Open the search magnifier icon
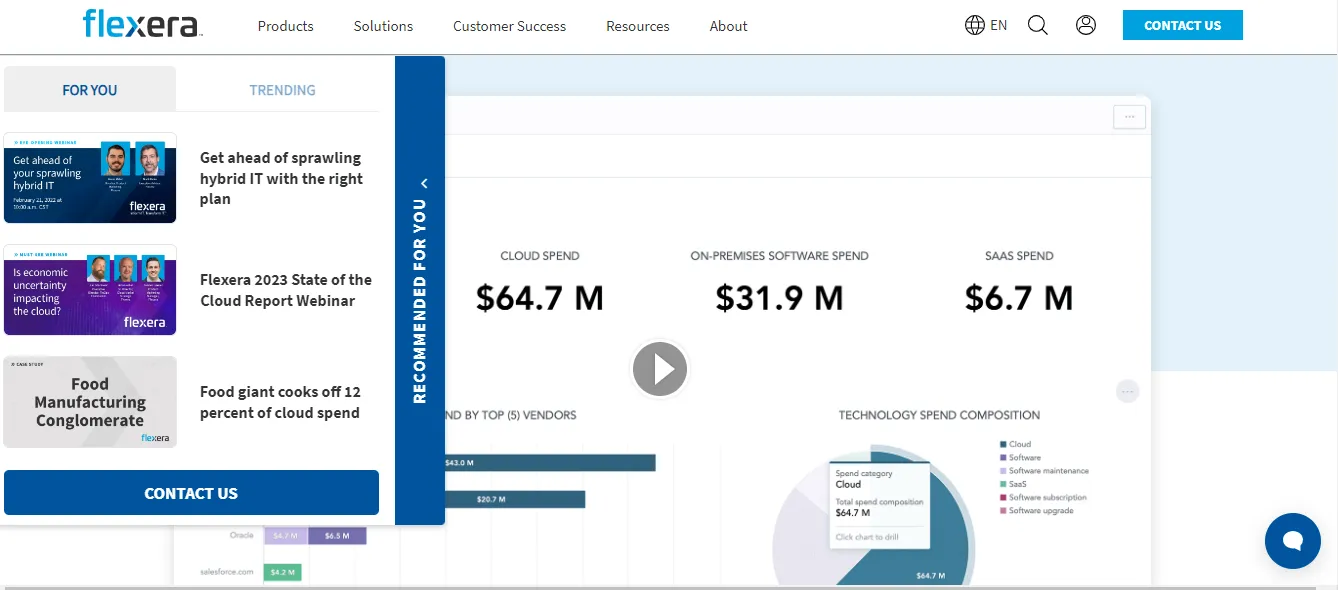This screenshot has height=590, width=1338. click(1038, 25)
